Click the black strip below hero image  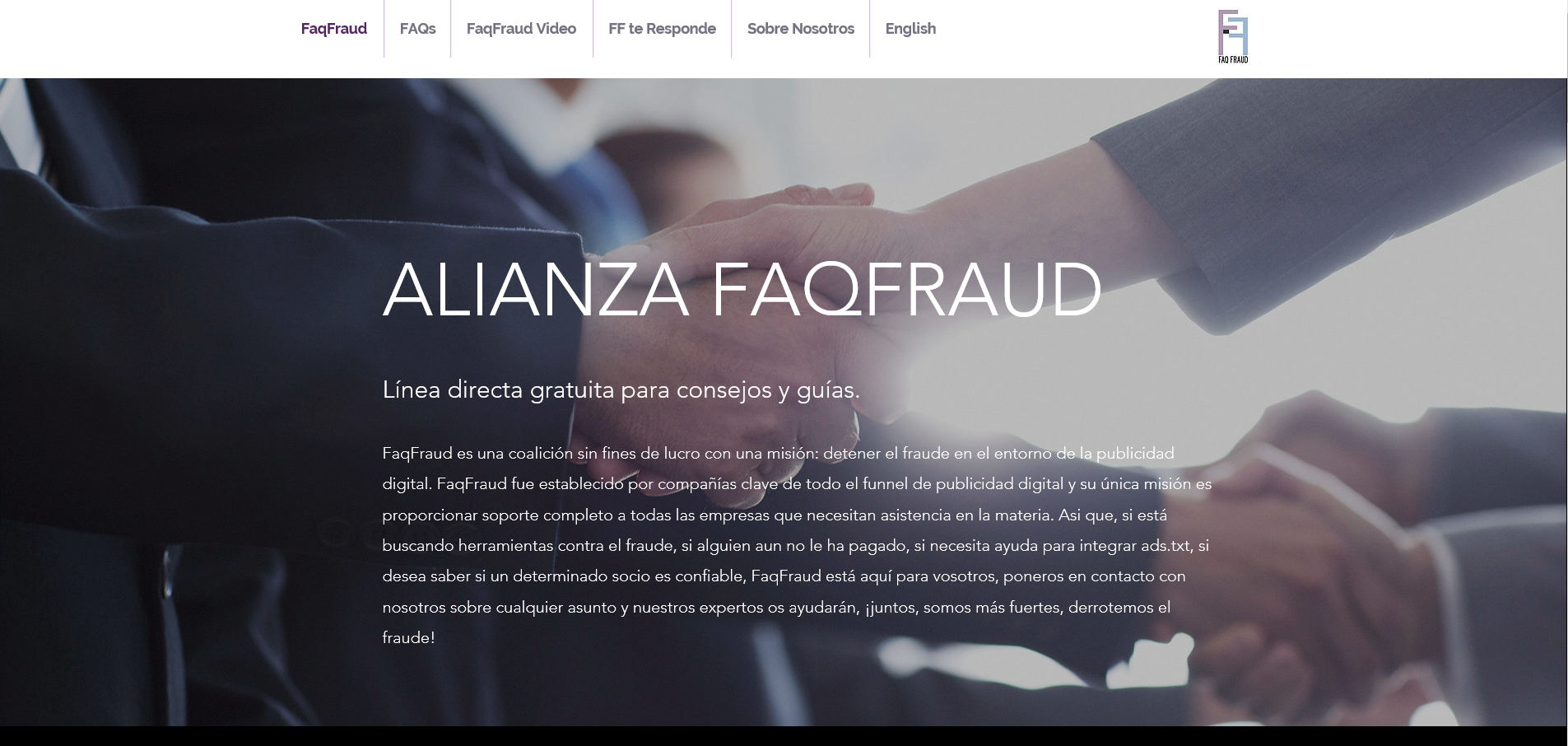tap(784, 736)
